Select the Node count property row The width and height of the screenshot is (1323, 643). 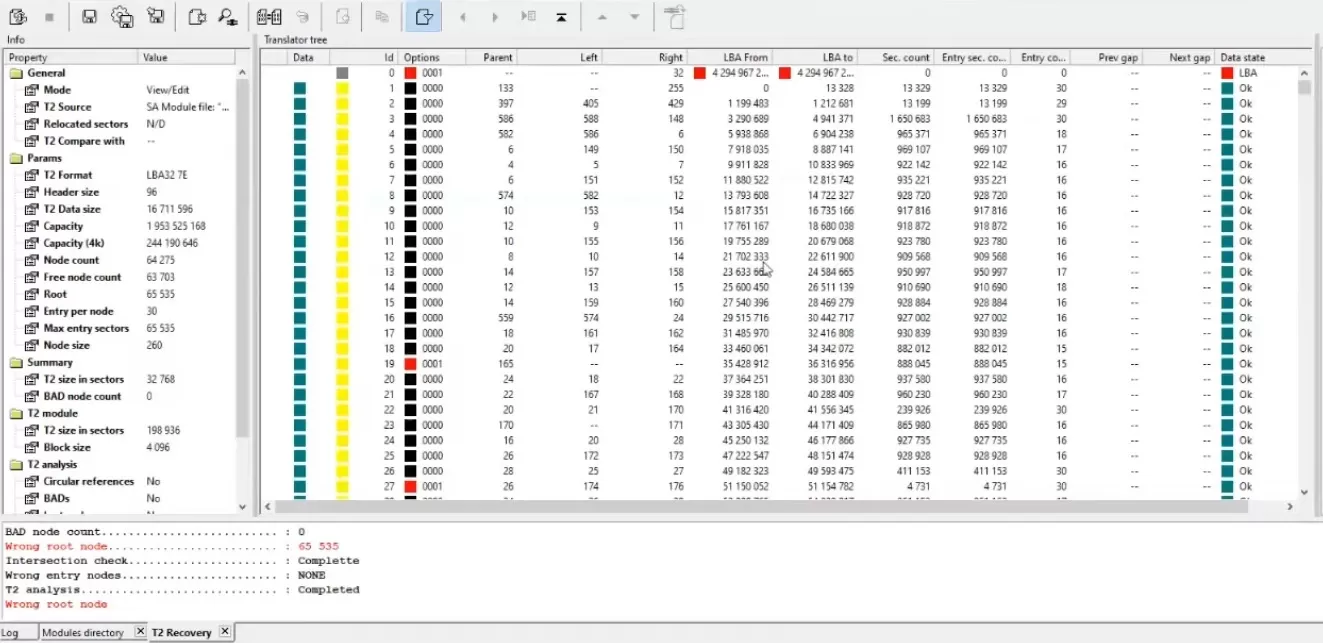coord(121,260)
